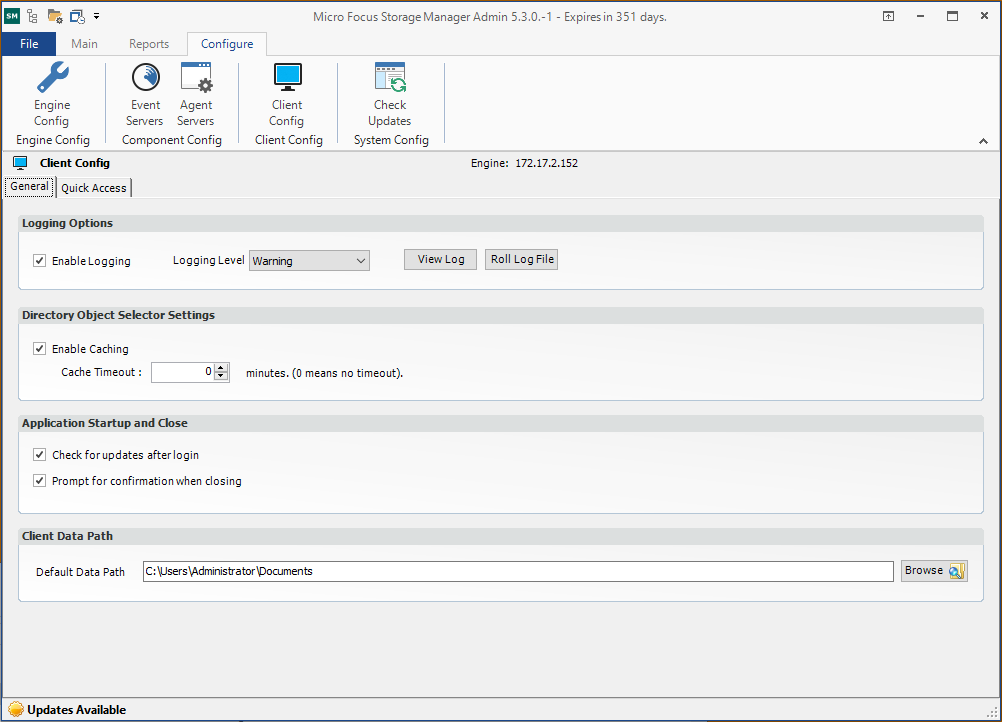Viewport: 1002px width, 722px height.
Task: Click the folder settings quick access icon
Action: [x=55, y=16]
